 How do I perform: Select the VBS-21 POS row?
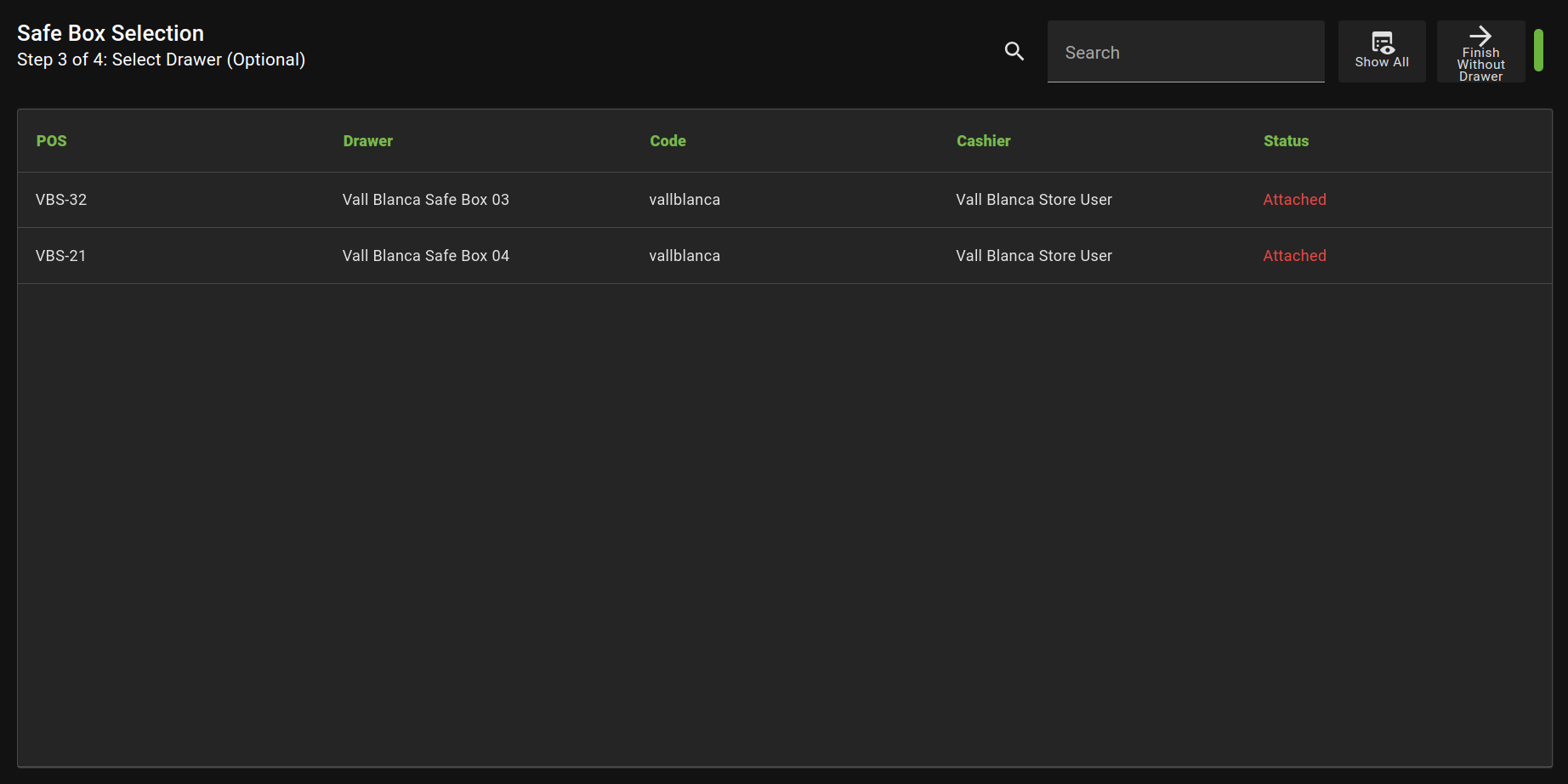61,256
